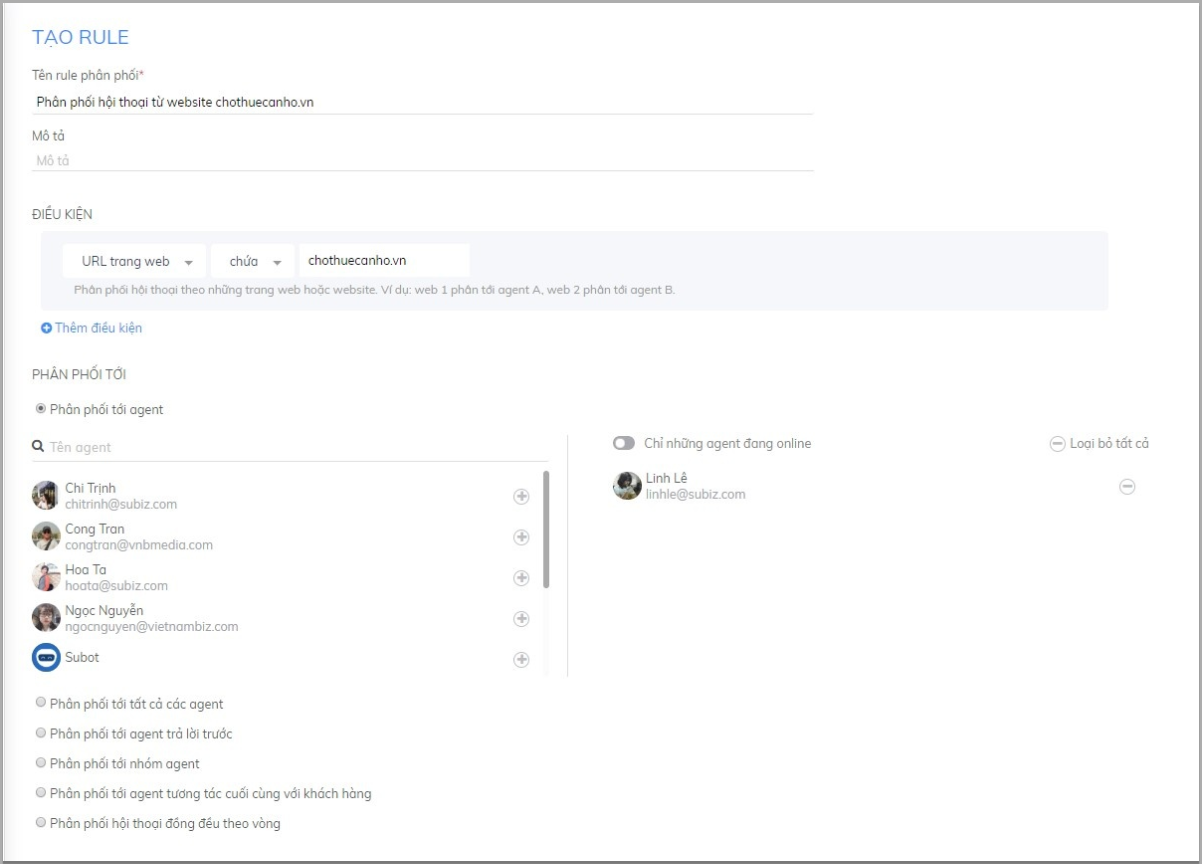The height and width of the screenshot is (864, 1202).
Task: Click the Subot robot avatar icon
Action: pos(46,658)
